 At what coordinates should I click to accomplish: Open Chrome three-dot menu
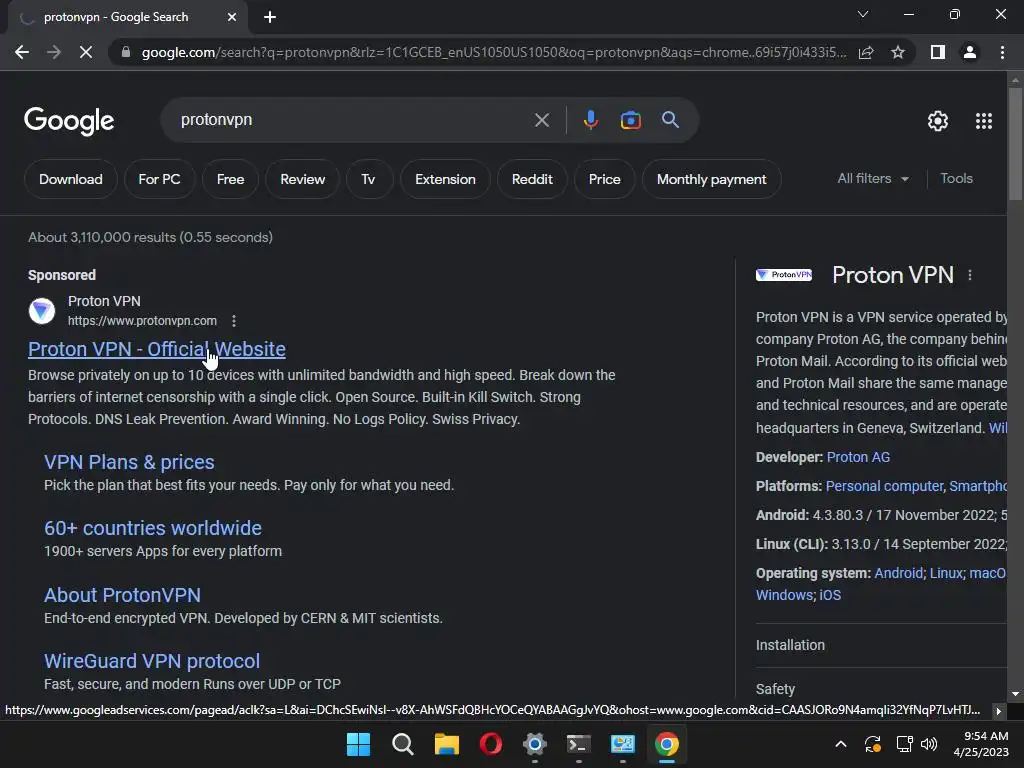[1002, 52]
